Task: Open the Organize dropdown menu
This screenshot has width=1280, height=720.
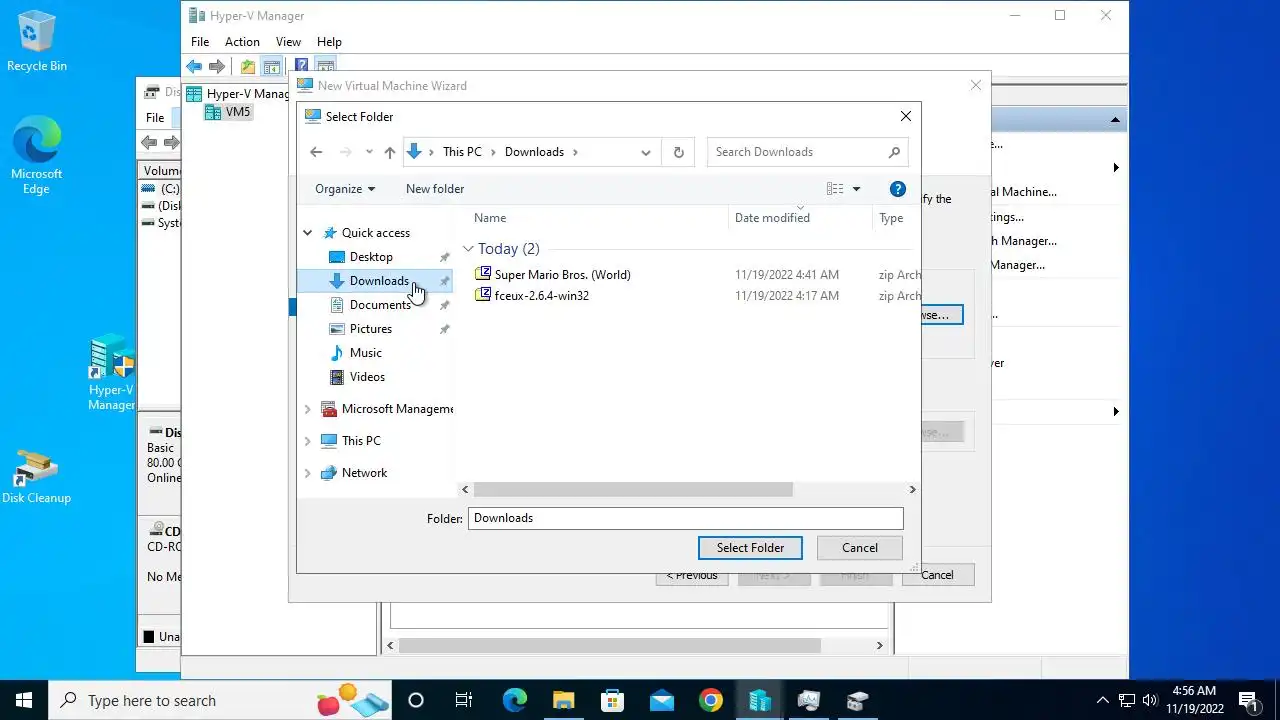Action: coord(345,189)
